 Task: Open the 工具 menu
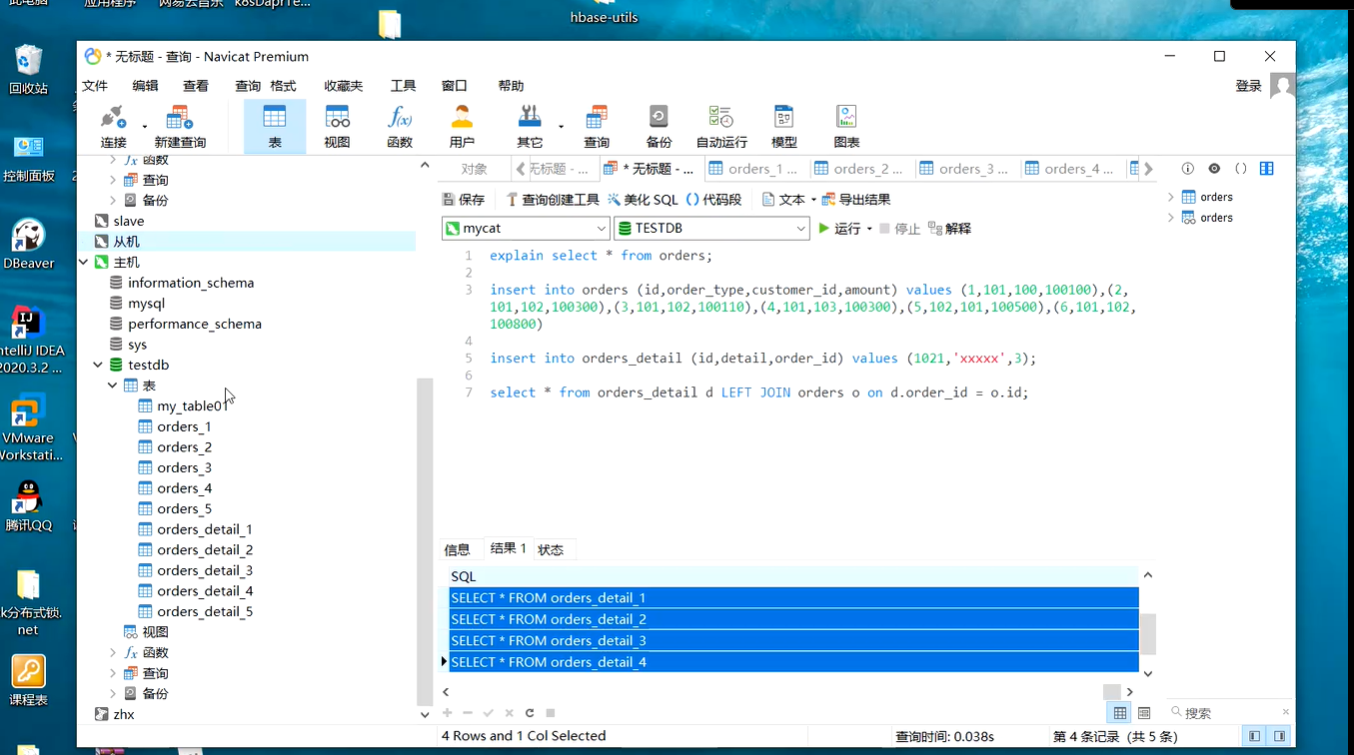(x=402, y=86)
